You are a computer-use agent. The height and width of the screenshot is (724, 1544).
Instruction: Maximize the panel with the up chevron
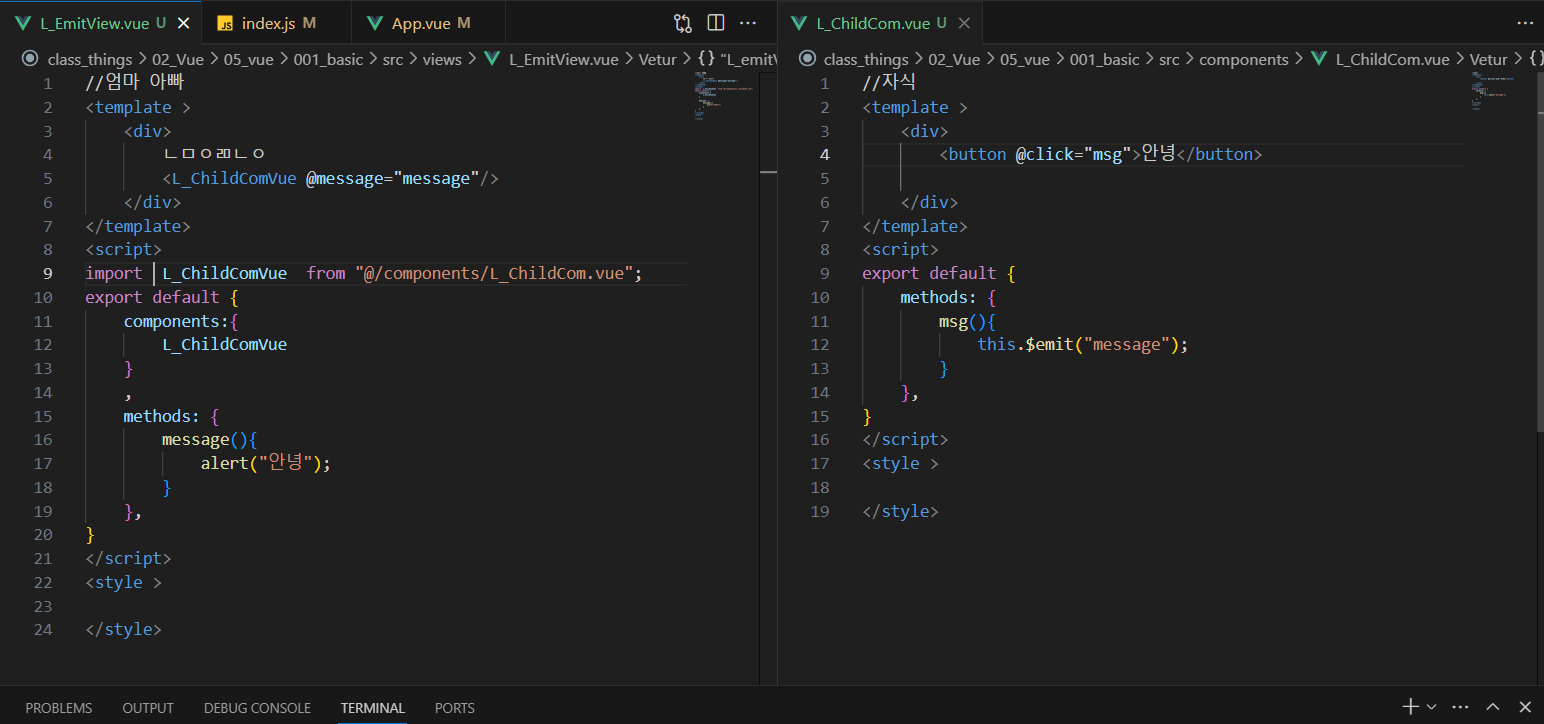tap(1493, 707)
